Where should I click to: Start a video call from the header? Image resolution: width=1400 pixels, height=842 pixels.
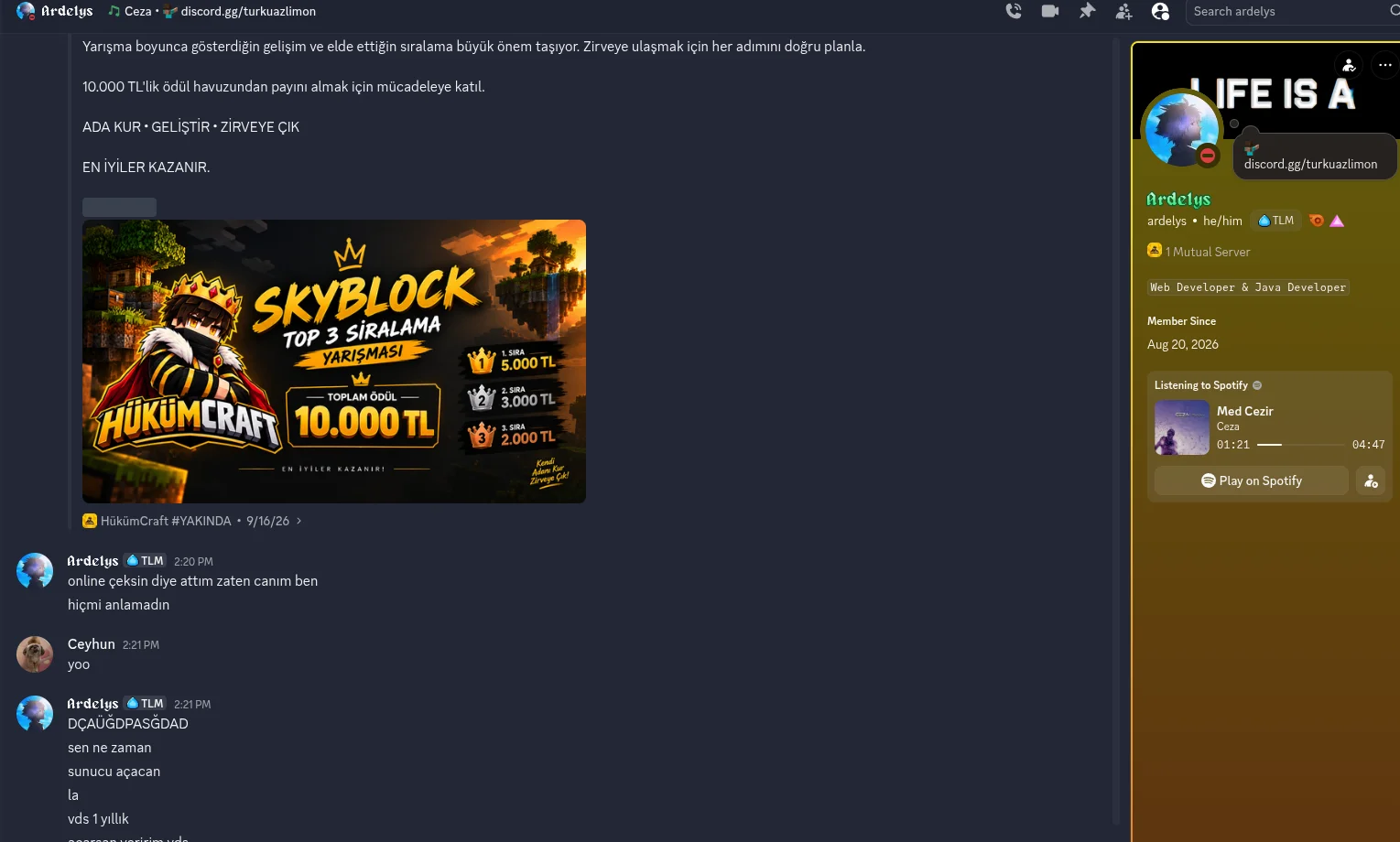1050,11
